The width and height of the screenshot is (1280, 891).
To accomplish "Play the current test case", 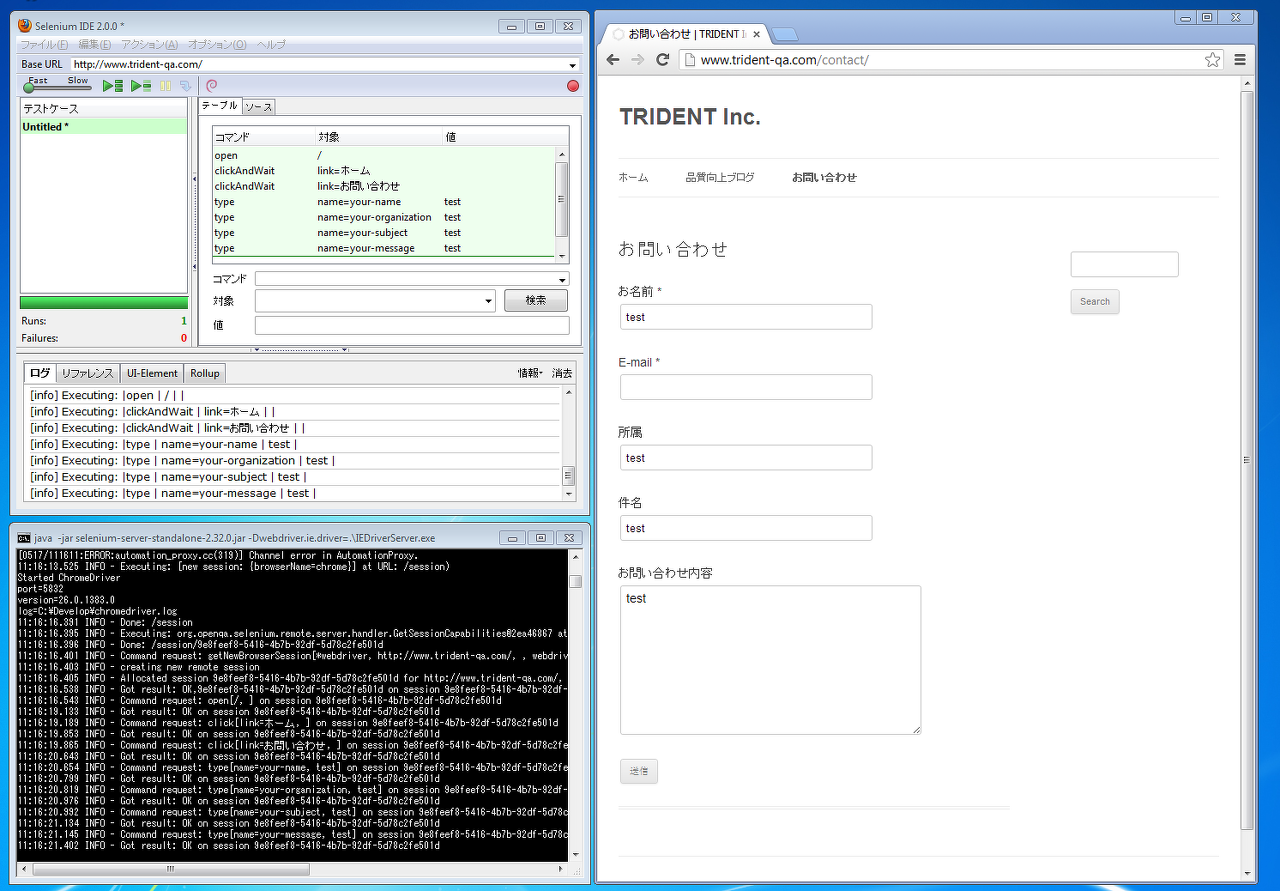I will tap(138, 86).
